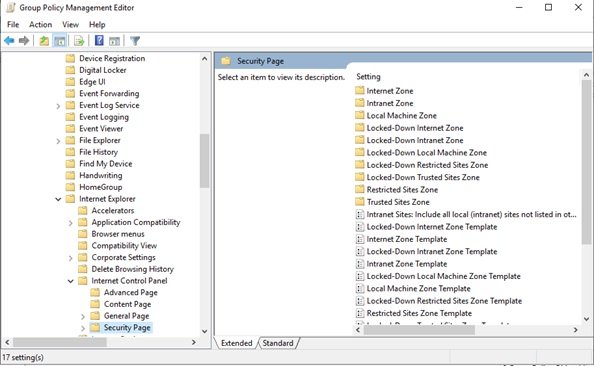
Task: Click the Content Page folder icon
Action: click(95, 304)
